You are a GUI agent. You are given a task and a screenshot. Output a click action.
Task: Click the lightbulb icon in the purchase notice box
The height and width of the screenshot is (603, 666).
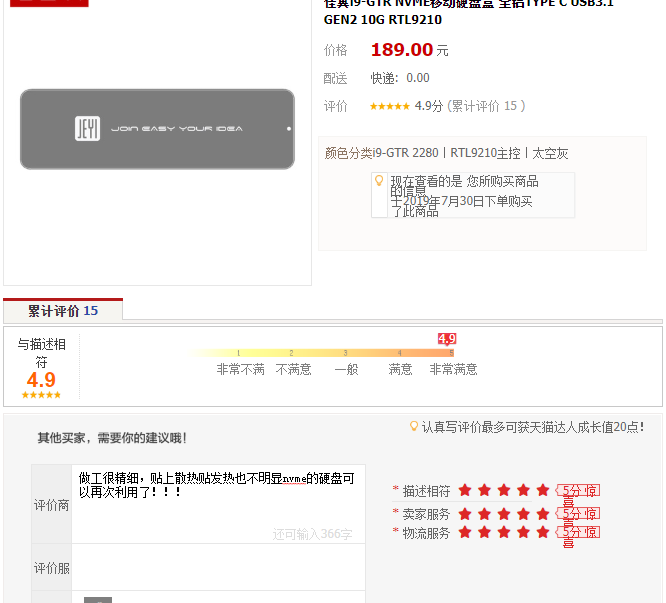379,181
